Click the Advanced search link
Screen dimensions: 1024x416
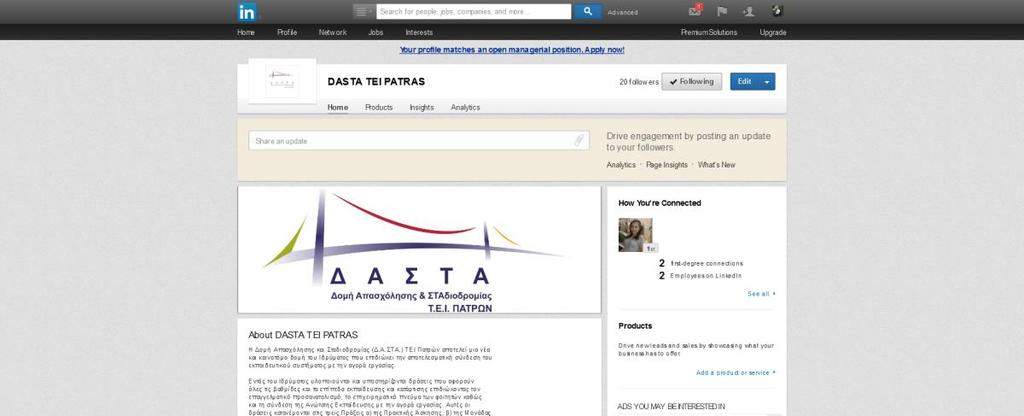[622, 12]
